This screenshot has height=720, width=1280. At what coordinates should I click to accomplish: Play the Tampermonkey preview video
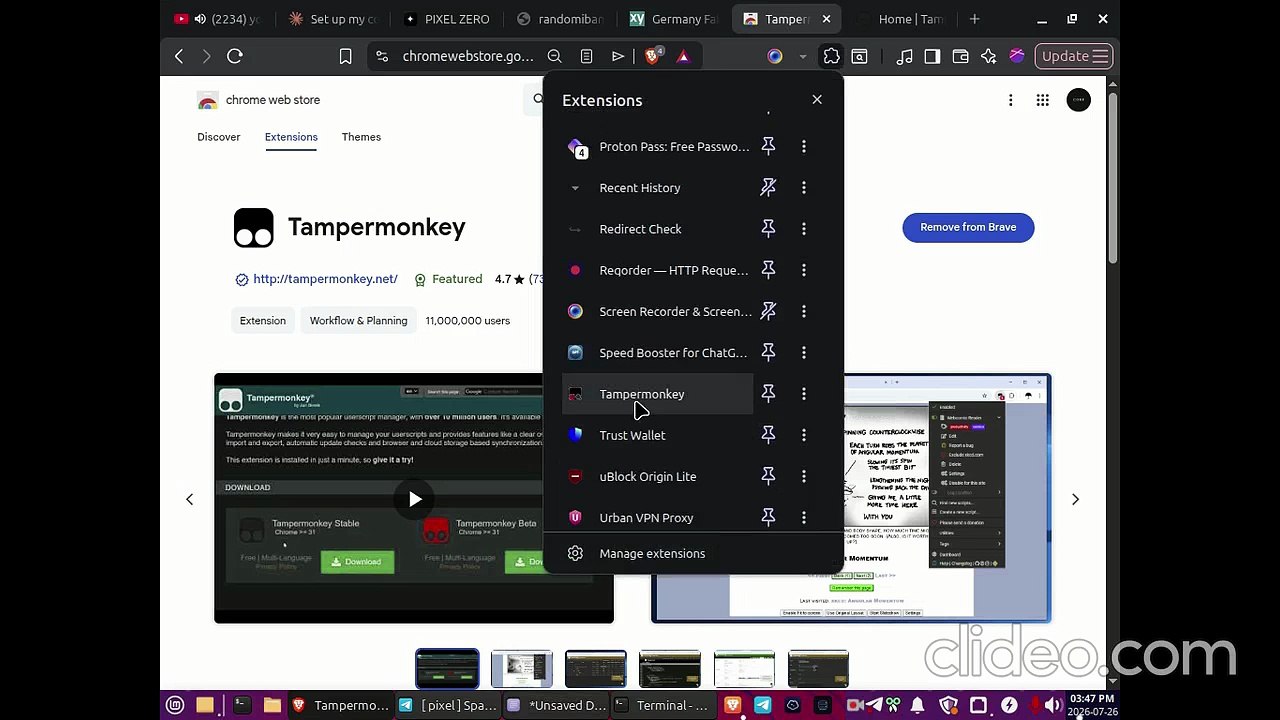click(x=415, y=499)
